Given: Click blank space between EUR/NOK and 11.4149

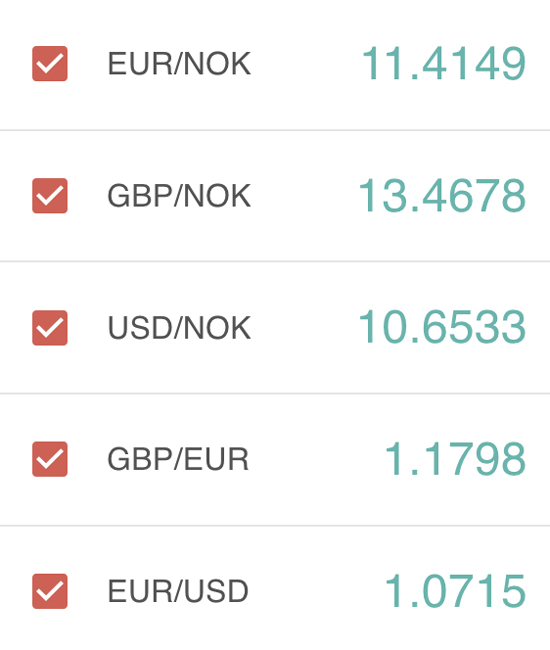Looking at the screenshot, I should click(x=306, y=64).
